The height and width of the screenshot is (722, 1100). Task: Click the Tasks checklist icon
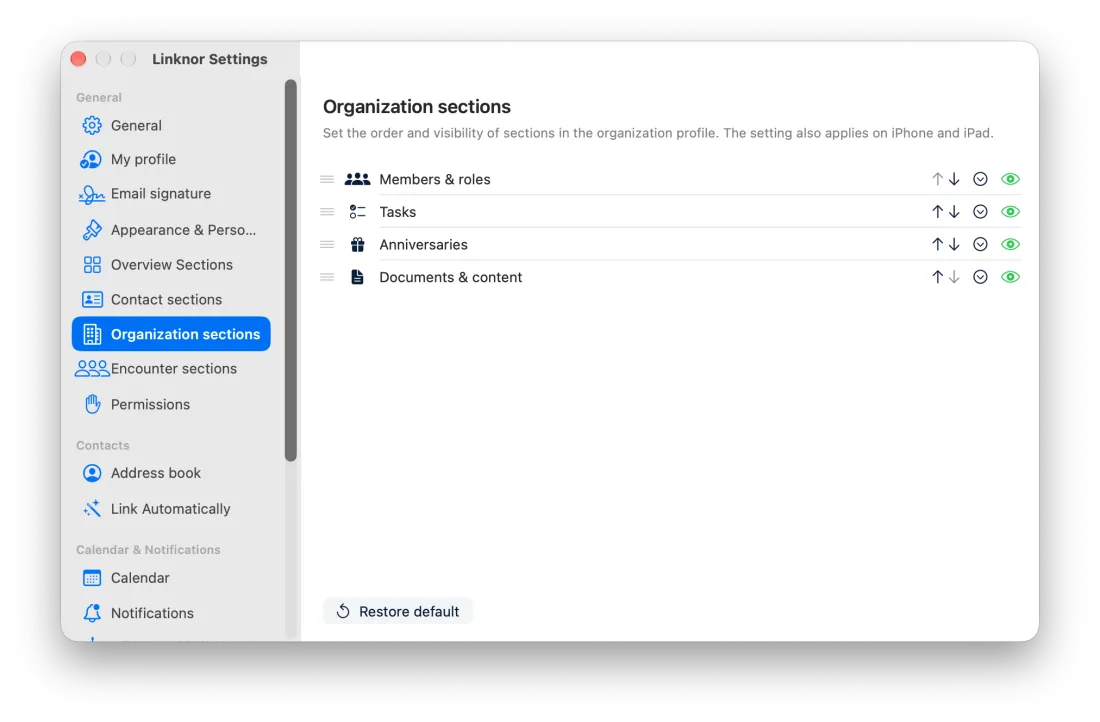357,212
